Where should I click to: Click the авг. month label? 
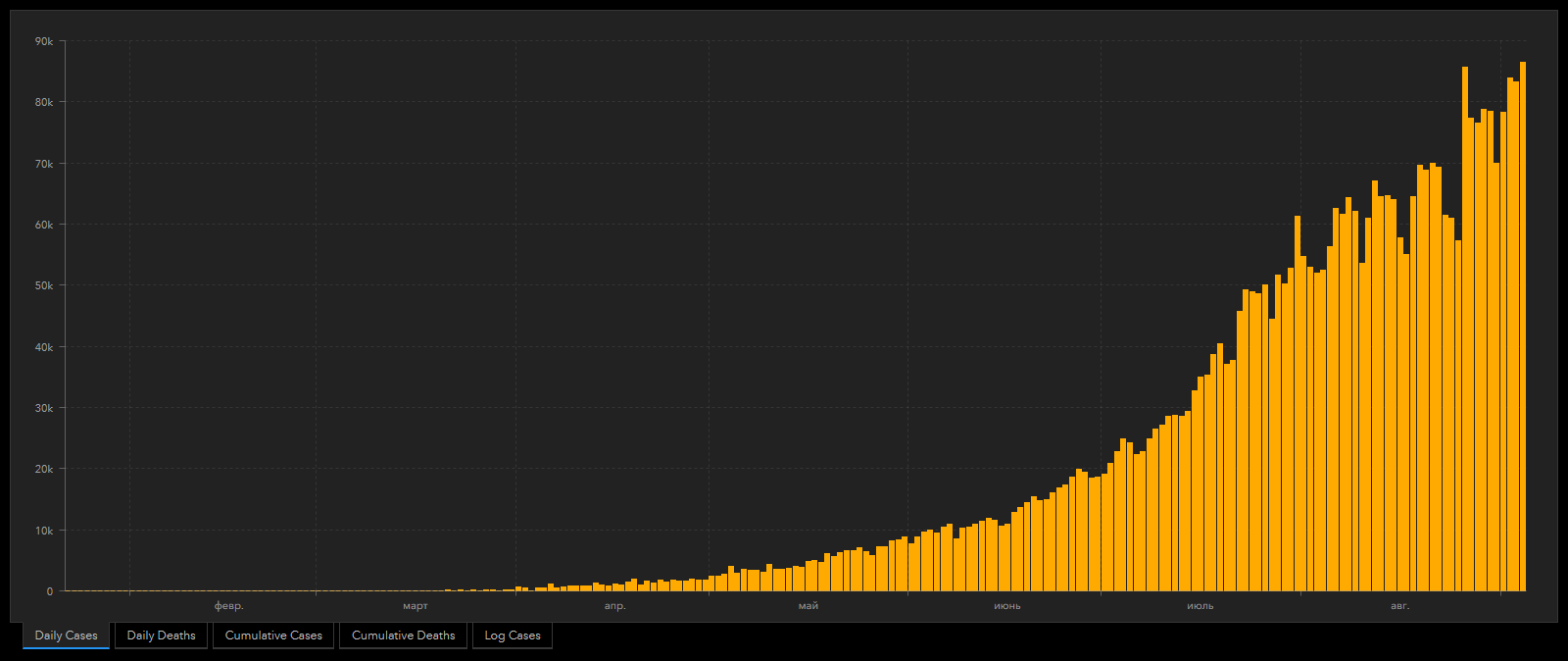point(1399,606)
